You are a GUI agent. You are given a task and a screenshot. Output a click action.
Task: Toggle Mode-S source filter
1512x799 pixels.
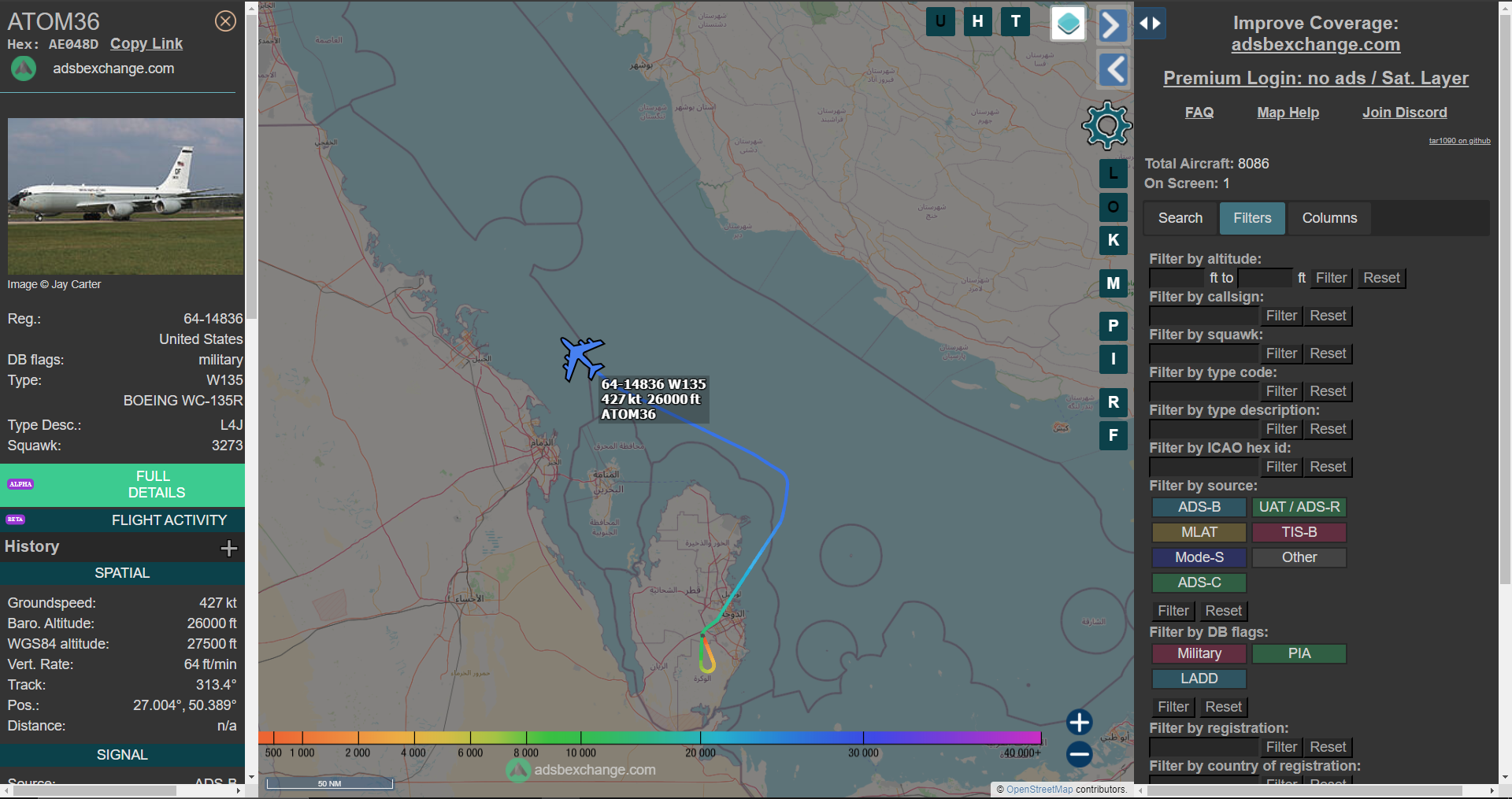(x=1199, y=558)
